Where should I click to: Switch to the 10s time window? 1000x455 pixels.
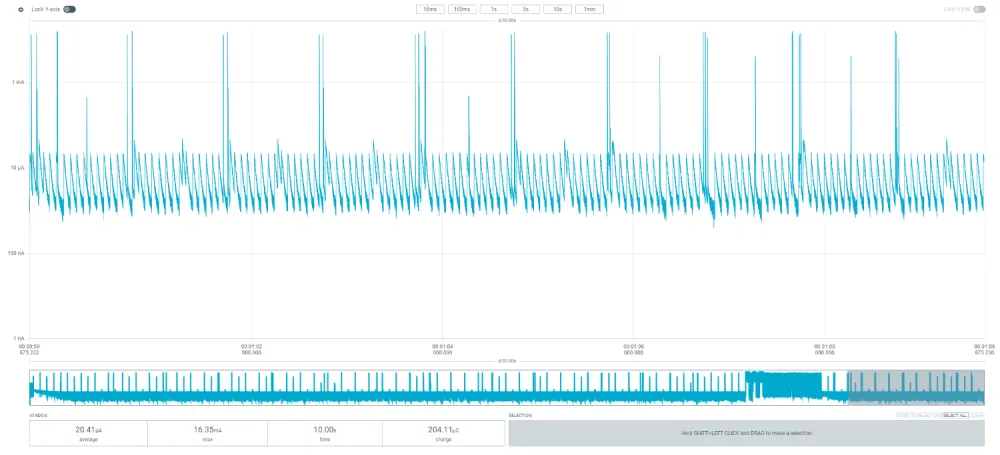coord(557,9)
